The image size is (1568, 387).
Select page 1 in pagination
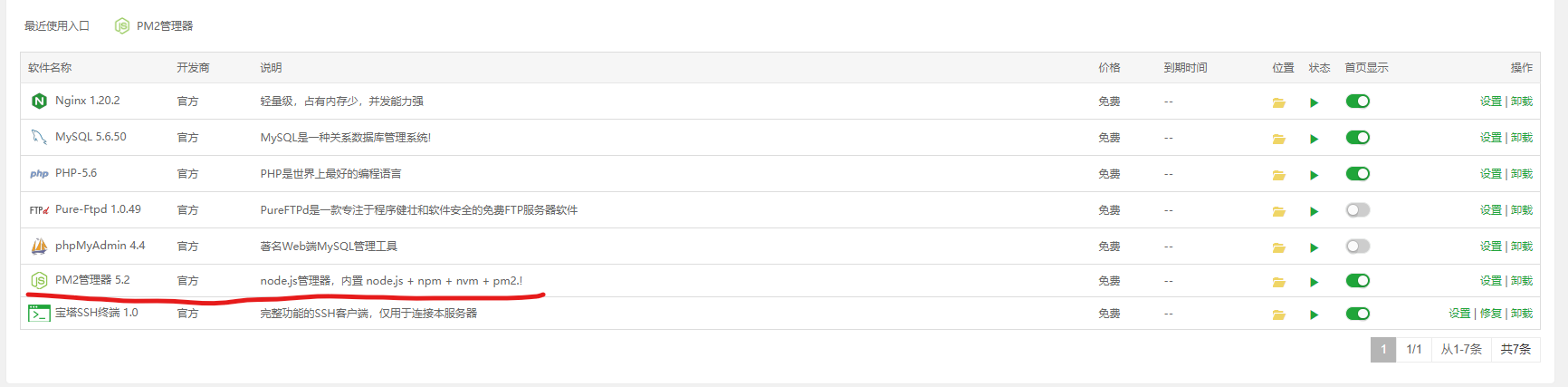click(x=1383, y=350)
